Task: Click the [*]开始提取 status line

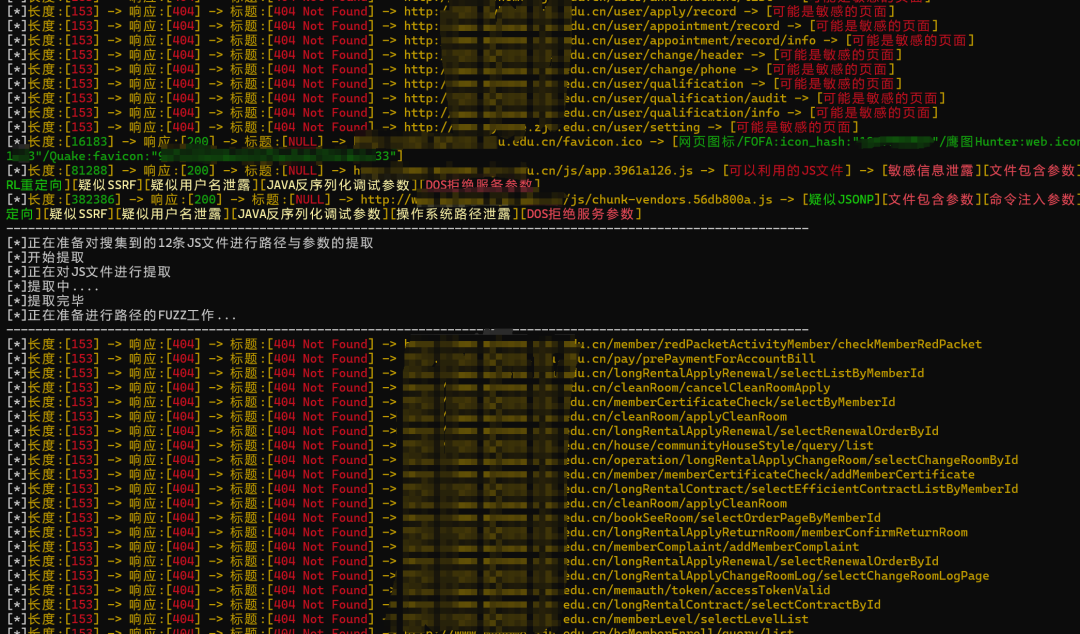Action: click(45, 257)
